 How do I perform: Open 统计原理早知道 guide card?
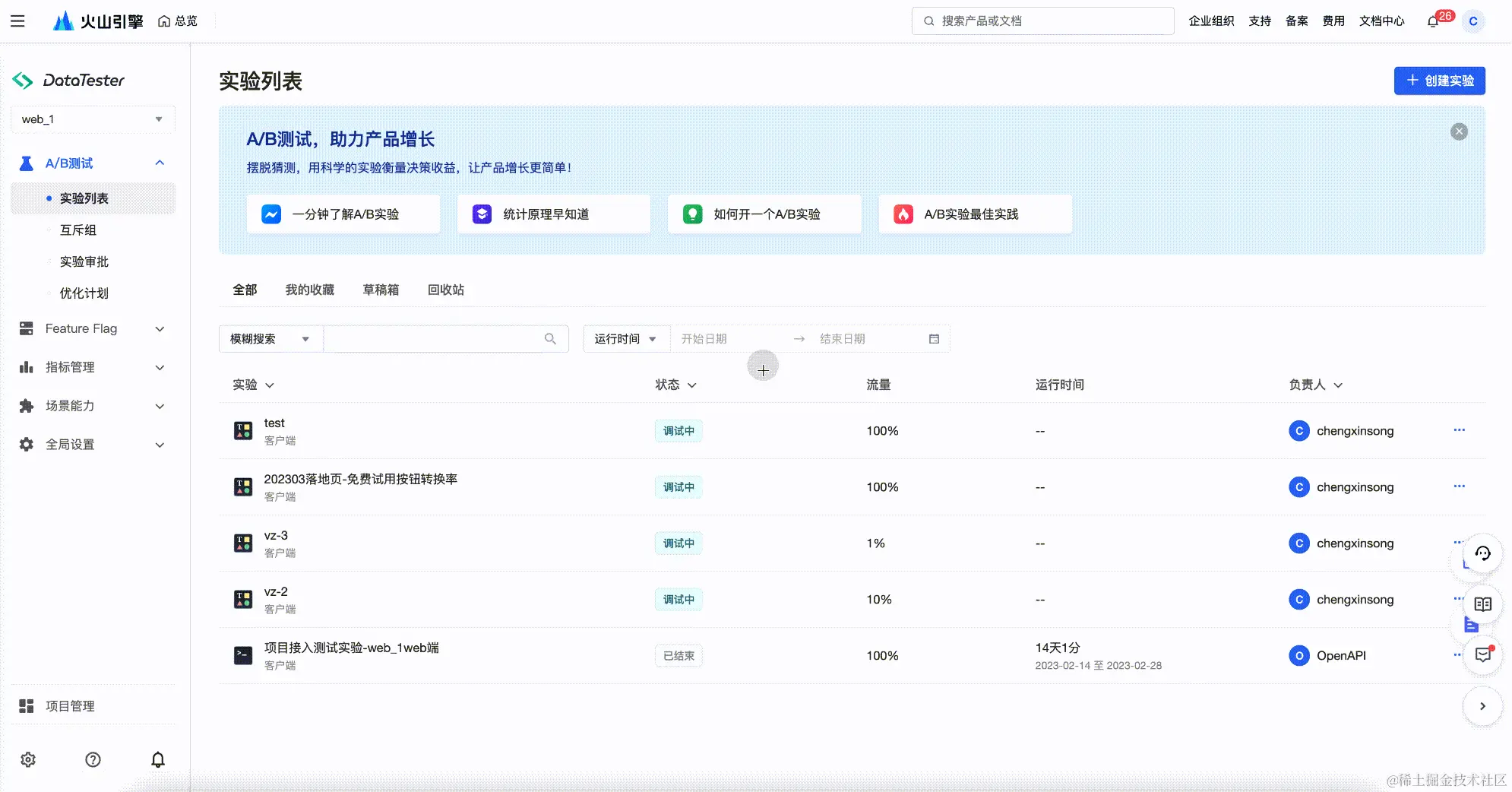tap(554, 214)
